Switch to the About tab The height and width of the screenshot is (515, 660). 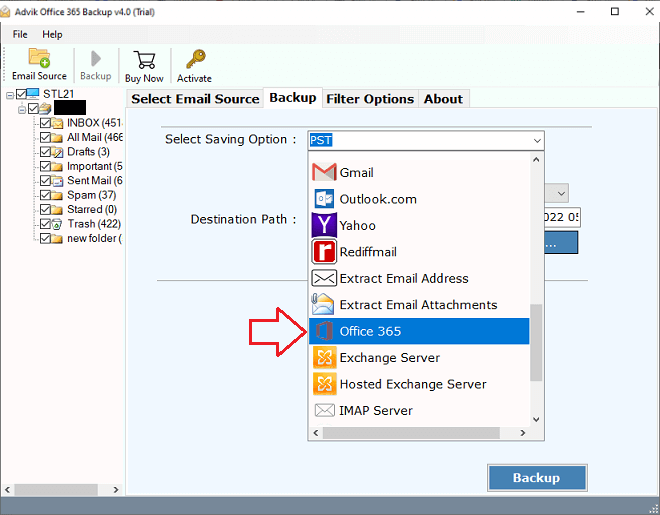coord(444,99)
